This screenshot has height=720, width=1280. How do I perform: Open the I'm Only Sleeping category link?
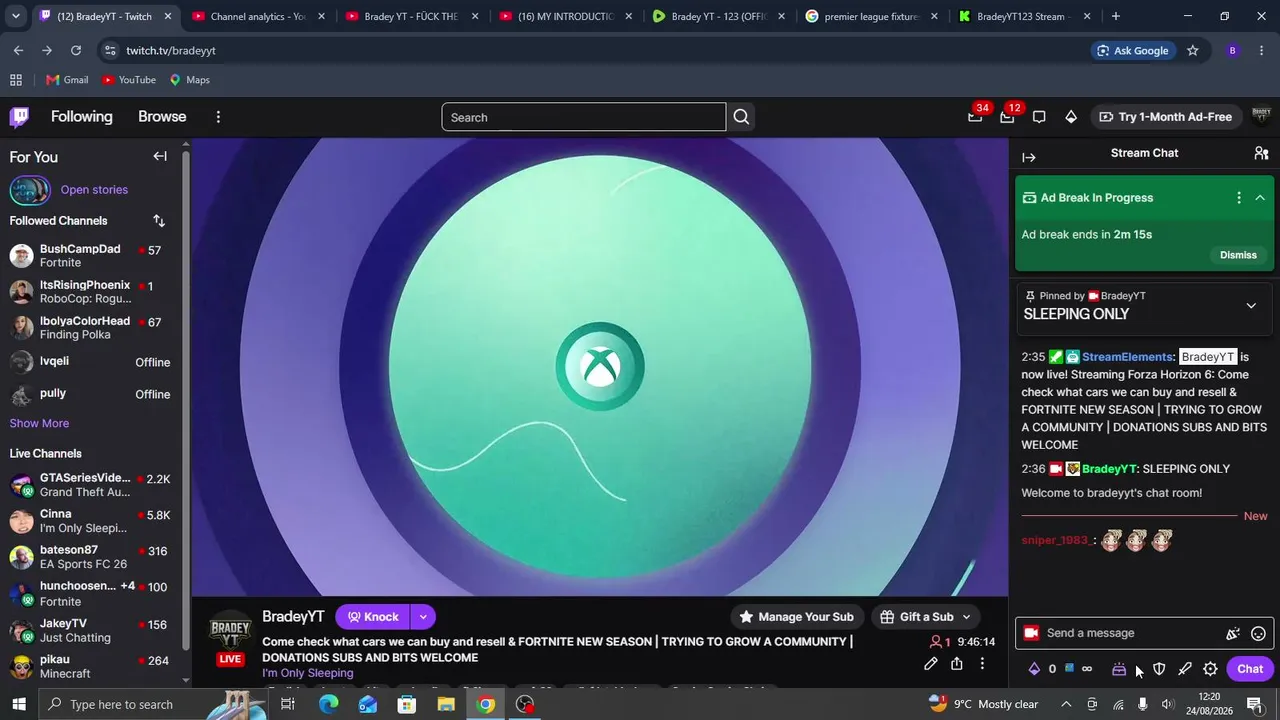[x=308, y=673]
